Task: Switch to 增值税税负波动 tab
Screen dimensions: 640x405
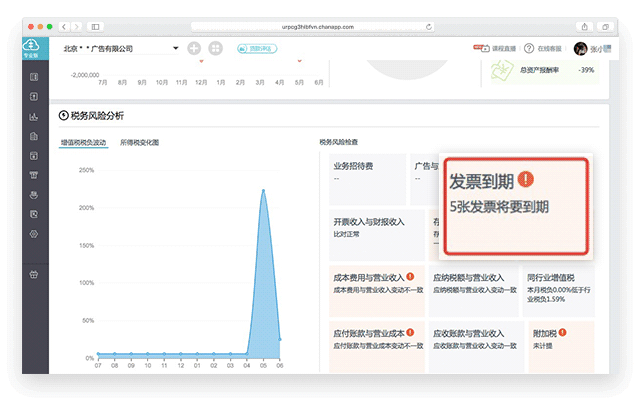Action: (83, 143)
